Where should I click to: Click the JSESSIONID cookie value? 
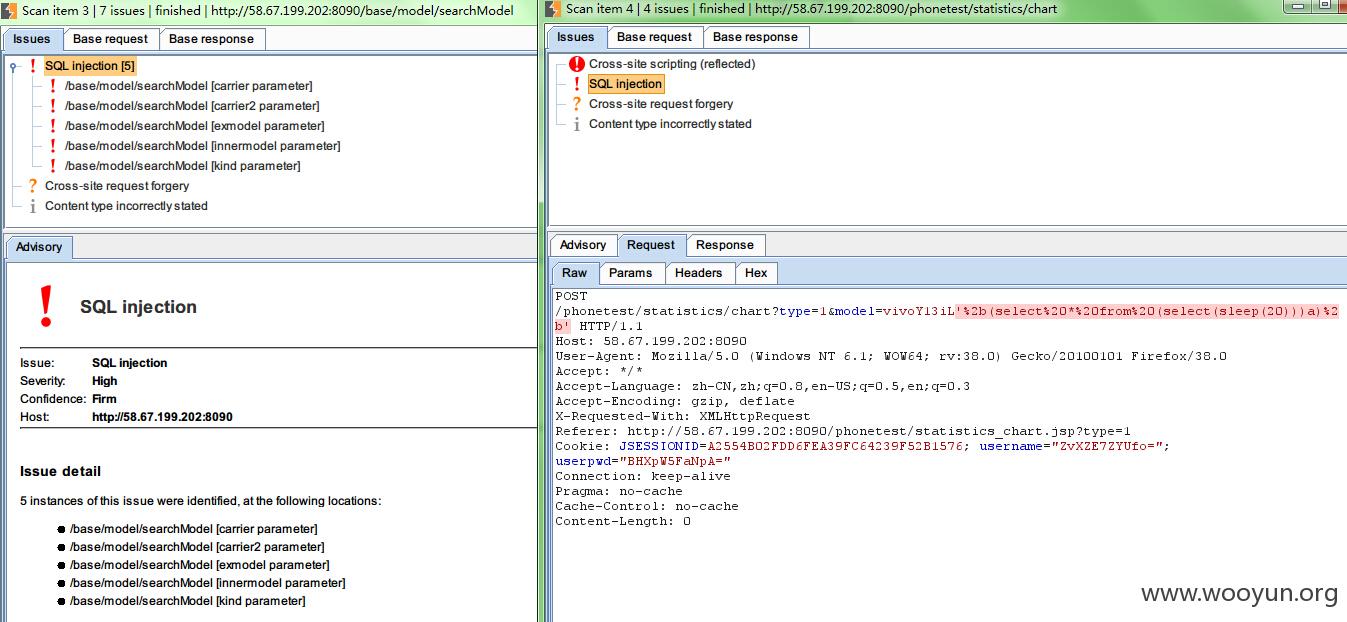835,446
